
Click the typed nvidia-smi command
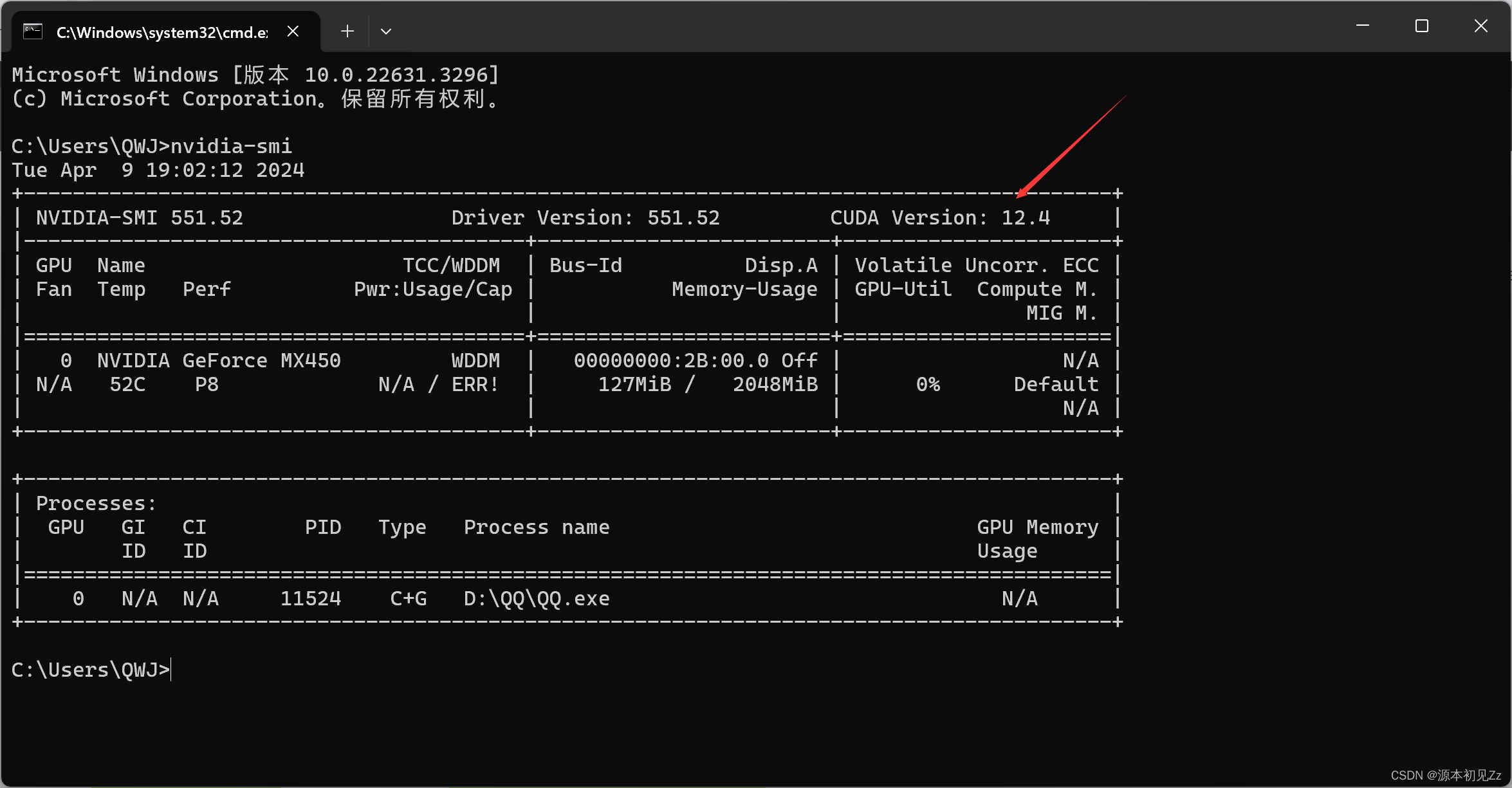(231, 147)
